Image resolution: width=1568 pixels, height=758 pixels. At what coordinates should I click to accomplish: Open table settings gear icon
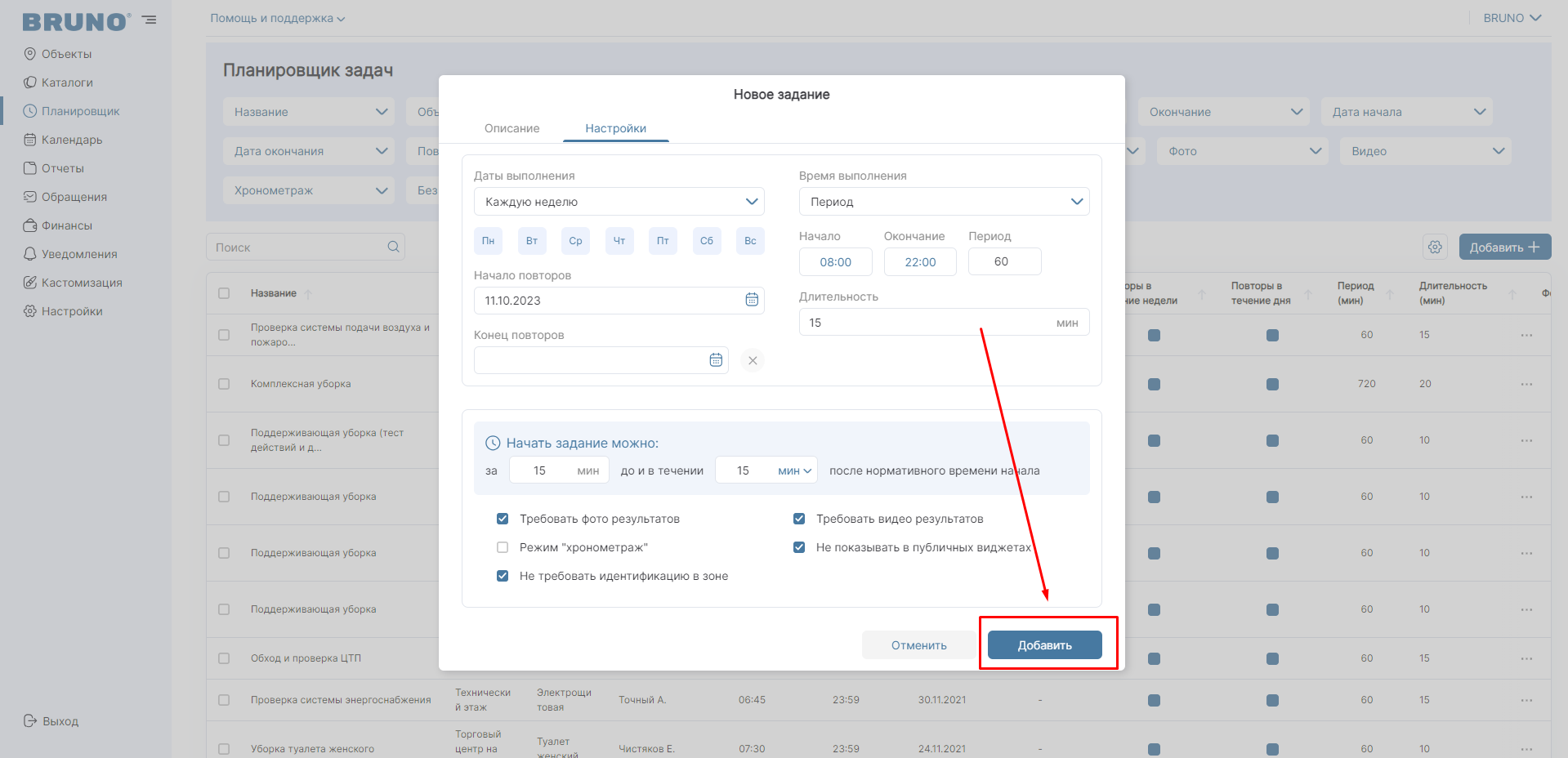[1435, 247]
